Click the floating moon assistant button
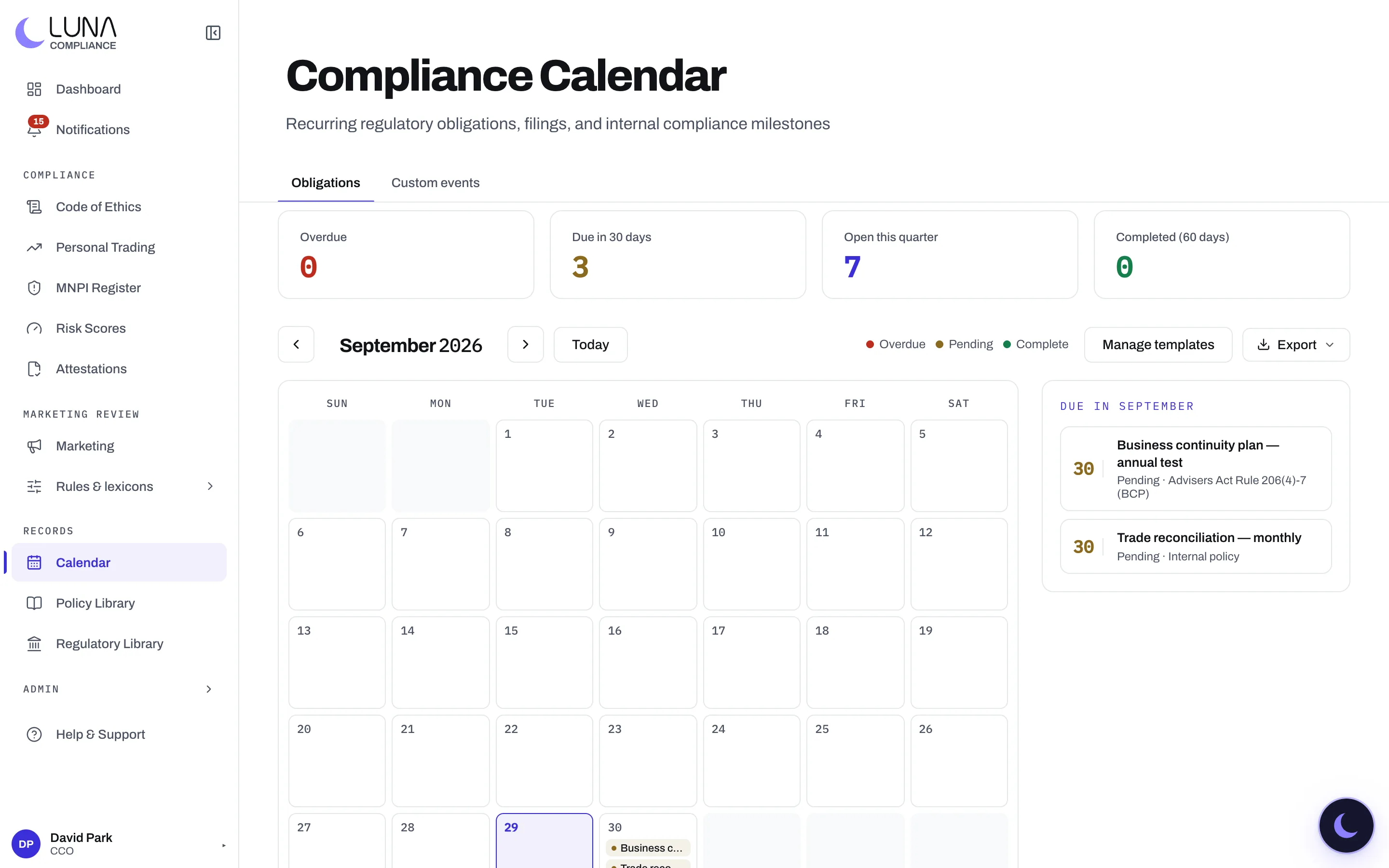The width and height of the screenshot is (1389, 868). (x=1346, y=825)
